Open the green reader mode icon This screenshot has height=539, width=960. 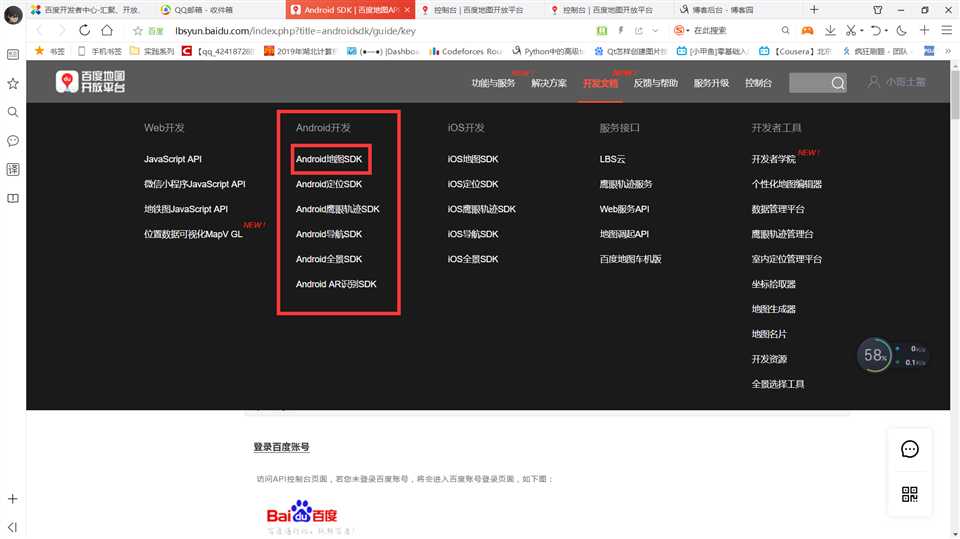[x=602, y=30]
